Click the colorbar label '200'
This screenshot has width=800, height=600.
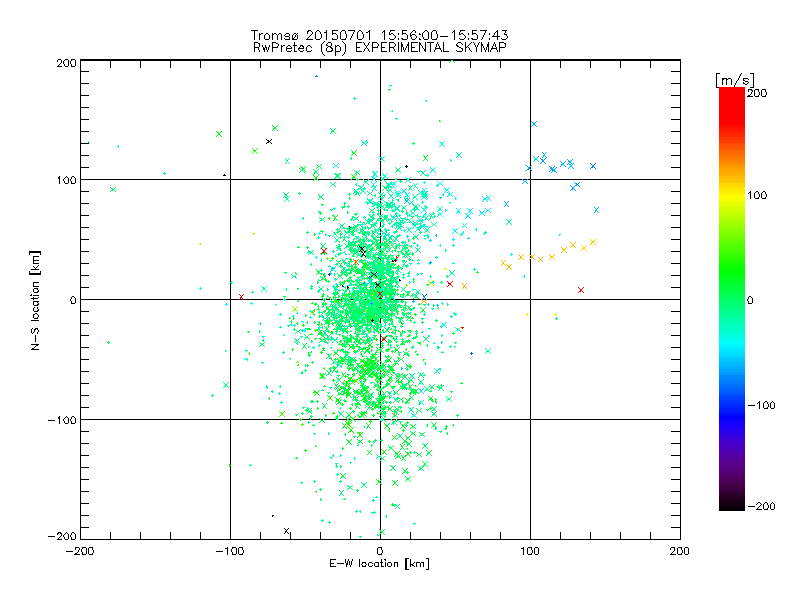point(757,93)
